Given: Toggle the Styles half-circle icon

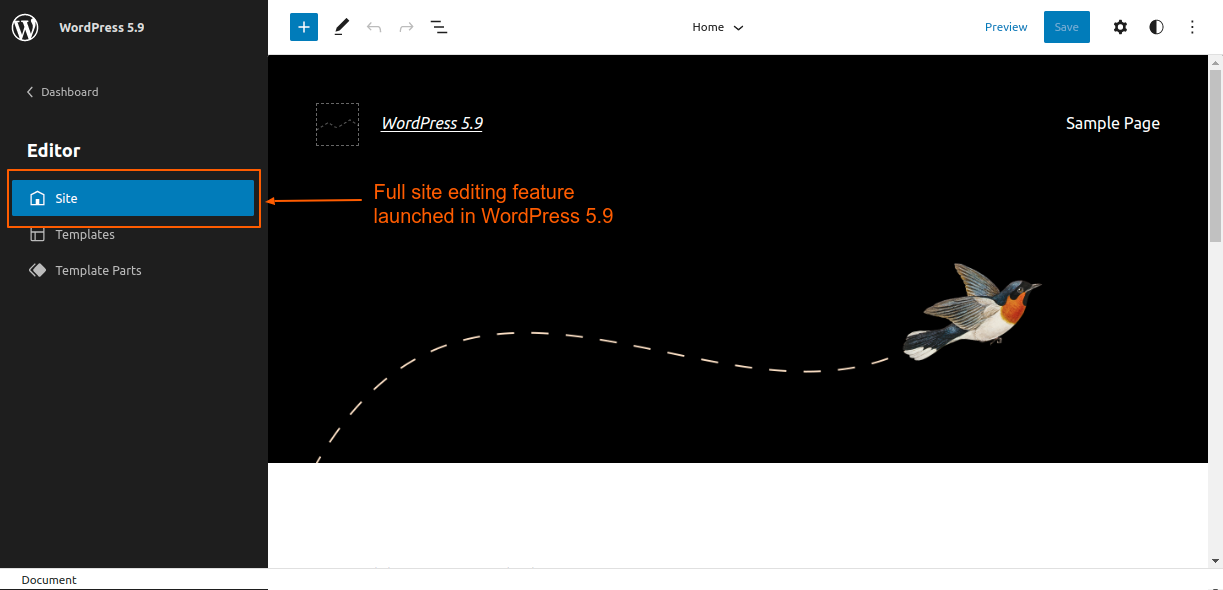Looking at the screenshot, I should (x=1156, y=27).
